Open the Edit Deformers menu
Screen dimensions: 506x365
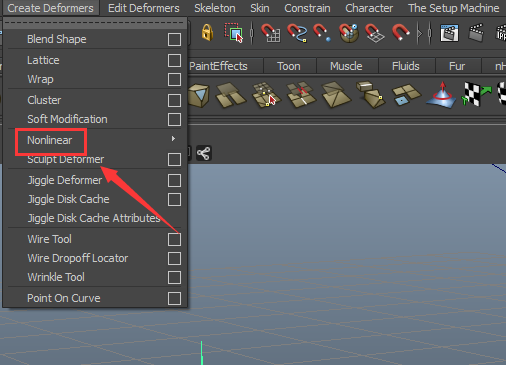(144, 8)
